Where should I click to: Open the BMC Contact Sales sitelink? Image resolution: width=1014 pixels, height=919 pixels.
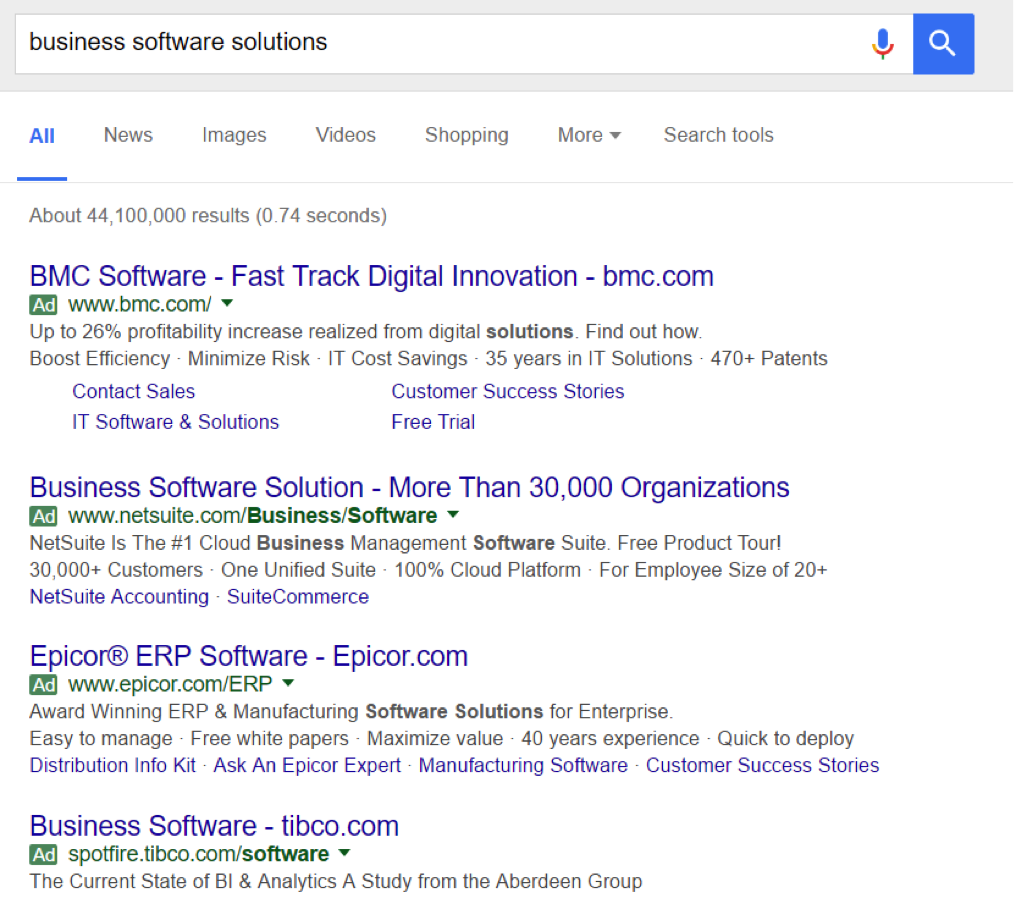click(x=133, y=391)
